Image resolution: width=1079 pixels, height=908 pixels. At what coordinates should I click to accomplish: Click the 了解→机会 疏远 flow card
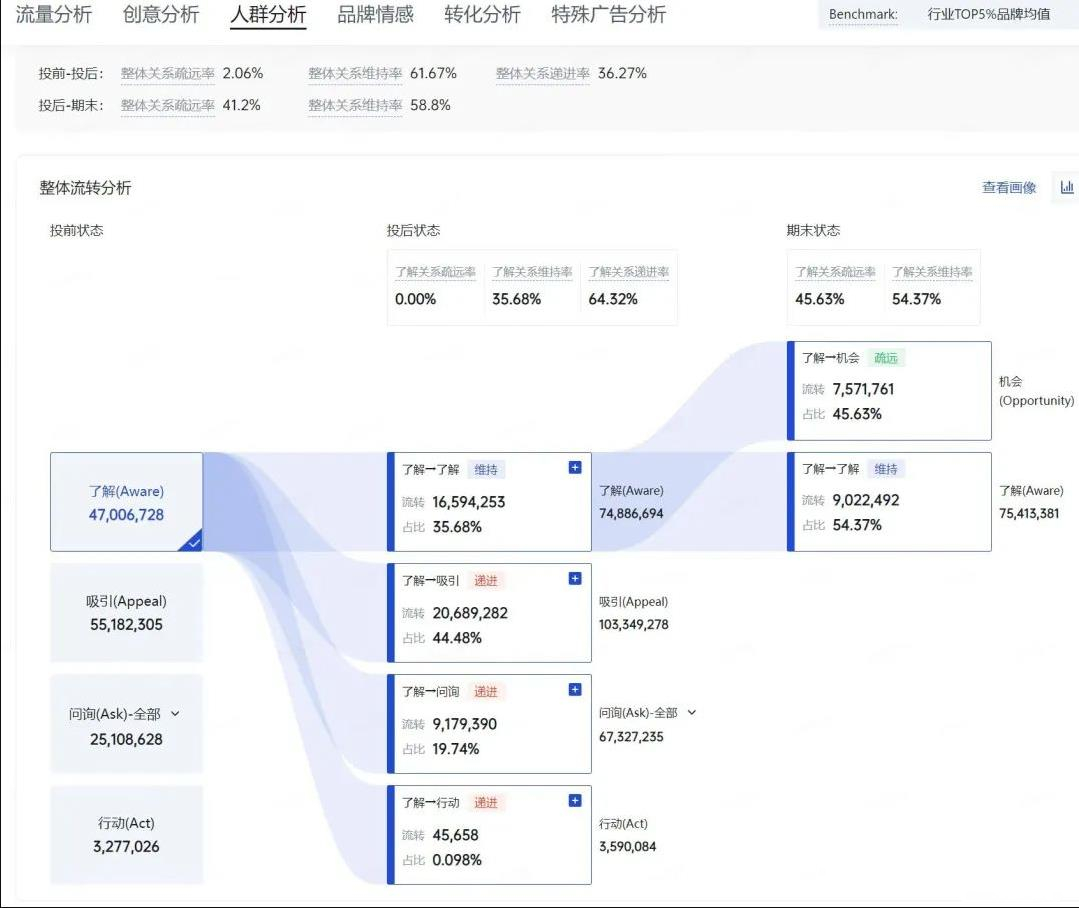click(889, 391)
